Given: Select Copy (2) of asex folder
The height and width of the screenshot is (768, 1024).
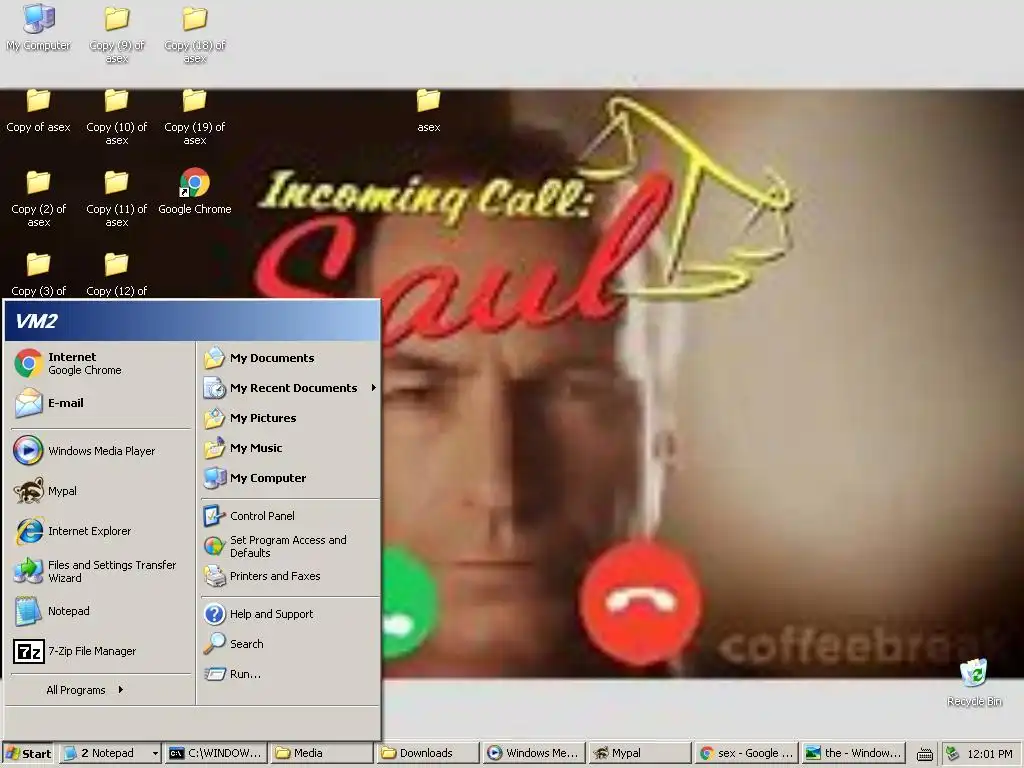Looking at the screenshot, I should click(x=39, y=199).
